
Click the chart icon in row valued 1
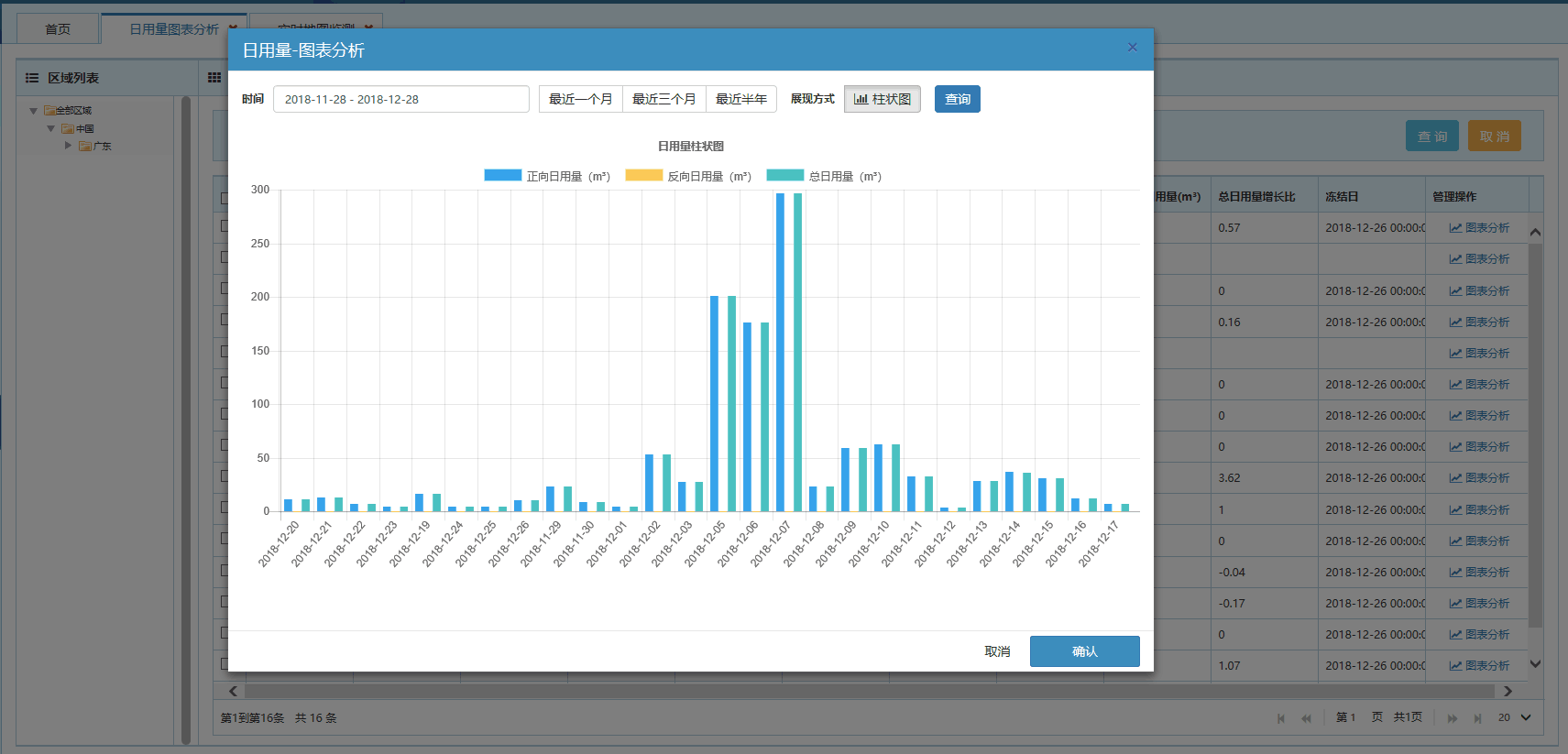(1455, 510)
